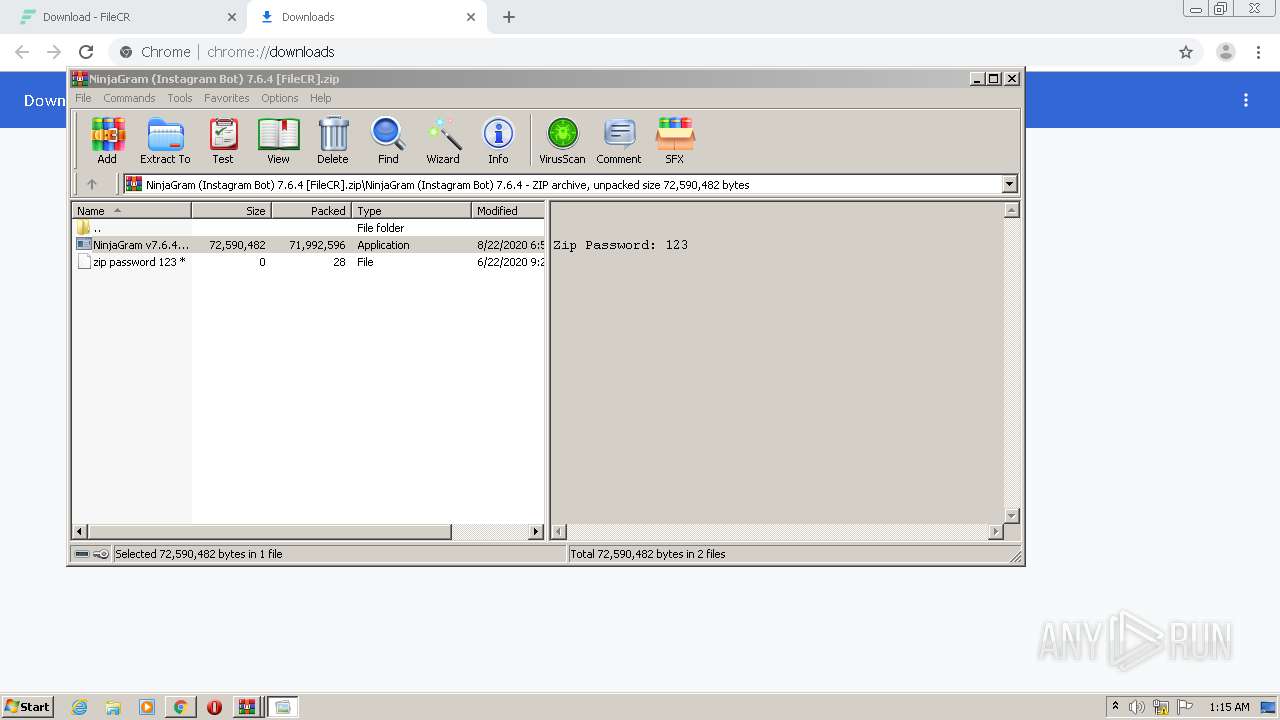
Task: Click the SFX toolbar icon
Action: 675,140
